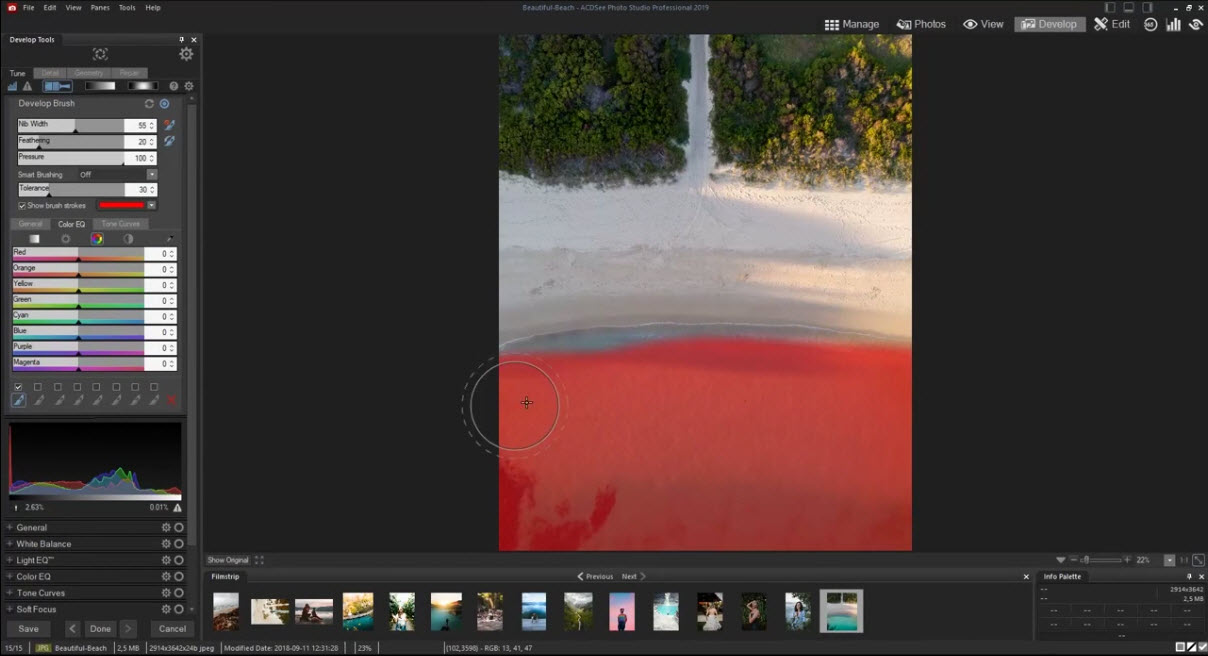Expand the Light EQ group
1208x656 pixels.
pos(10,560)
